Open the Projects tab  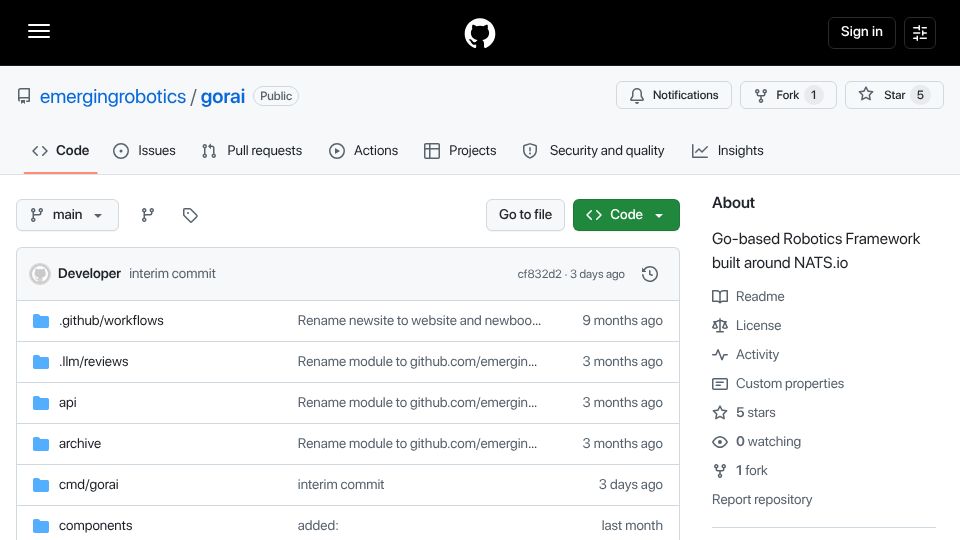point(460,151)
